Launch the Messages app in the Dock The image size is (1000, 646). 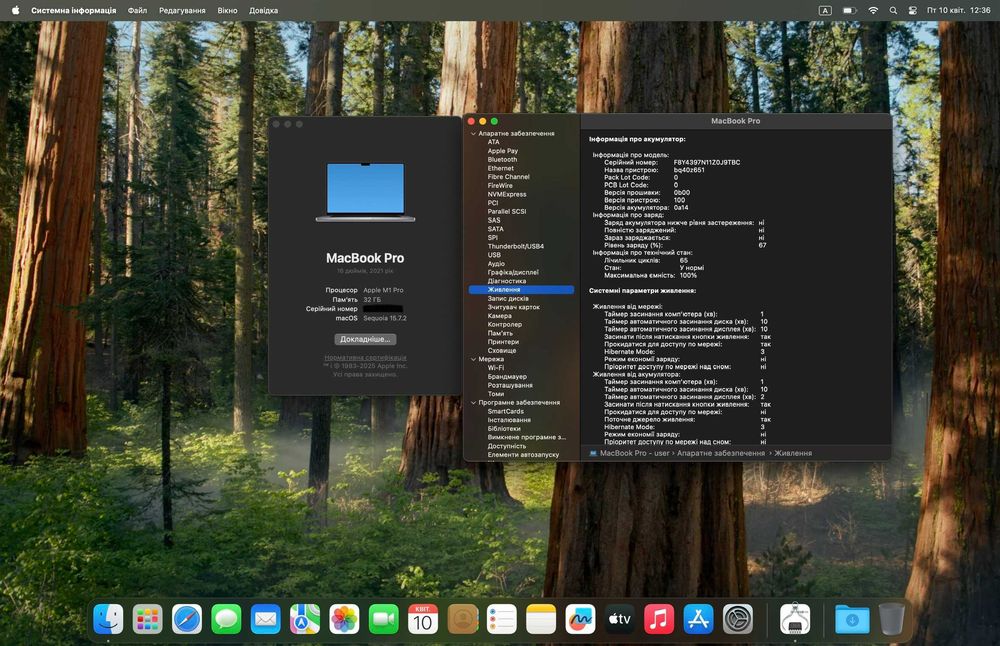click(x=226, y=619)
